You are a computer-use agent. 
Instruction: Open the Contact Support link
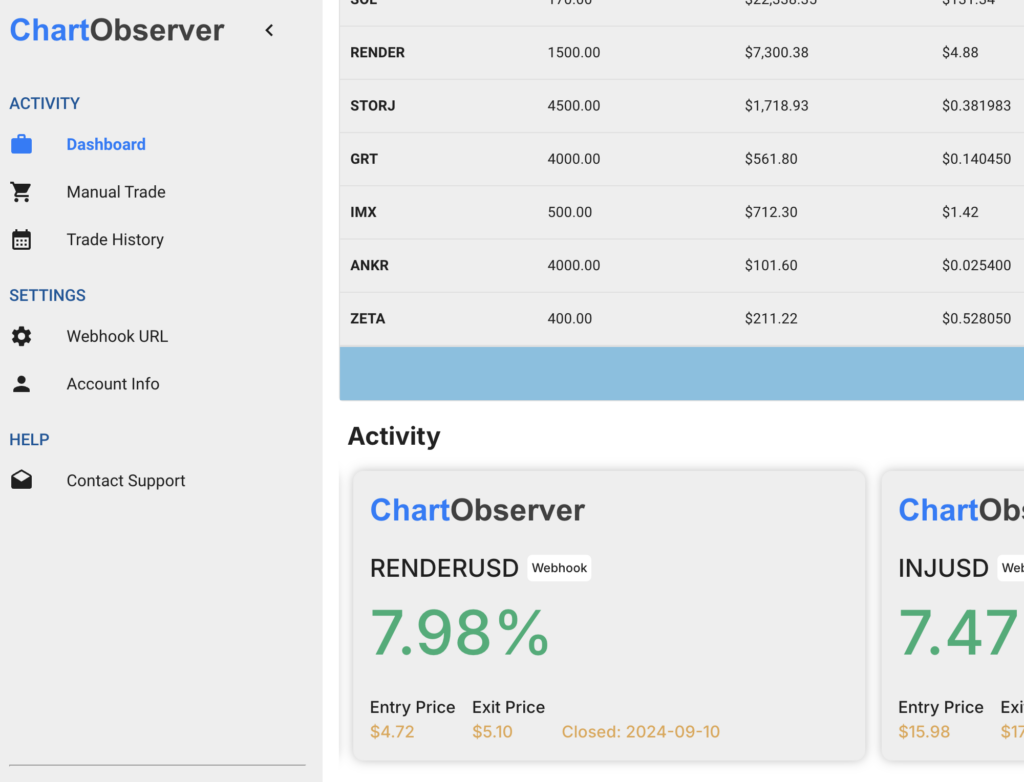click(x=126, y=481)
